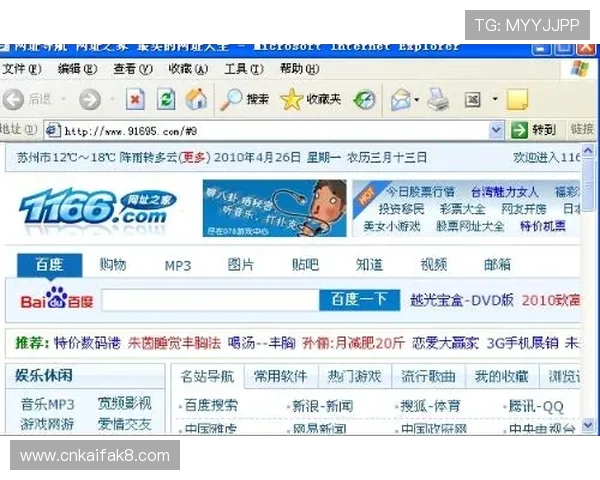Screen dimensions: 600x480
Task: Click the History clock icon
Action: [x=365, y=100]
